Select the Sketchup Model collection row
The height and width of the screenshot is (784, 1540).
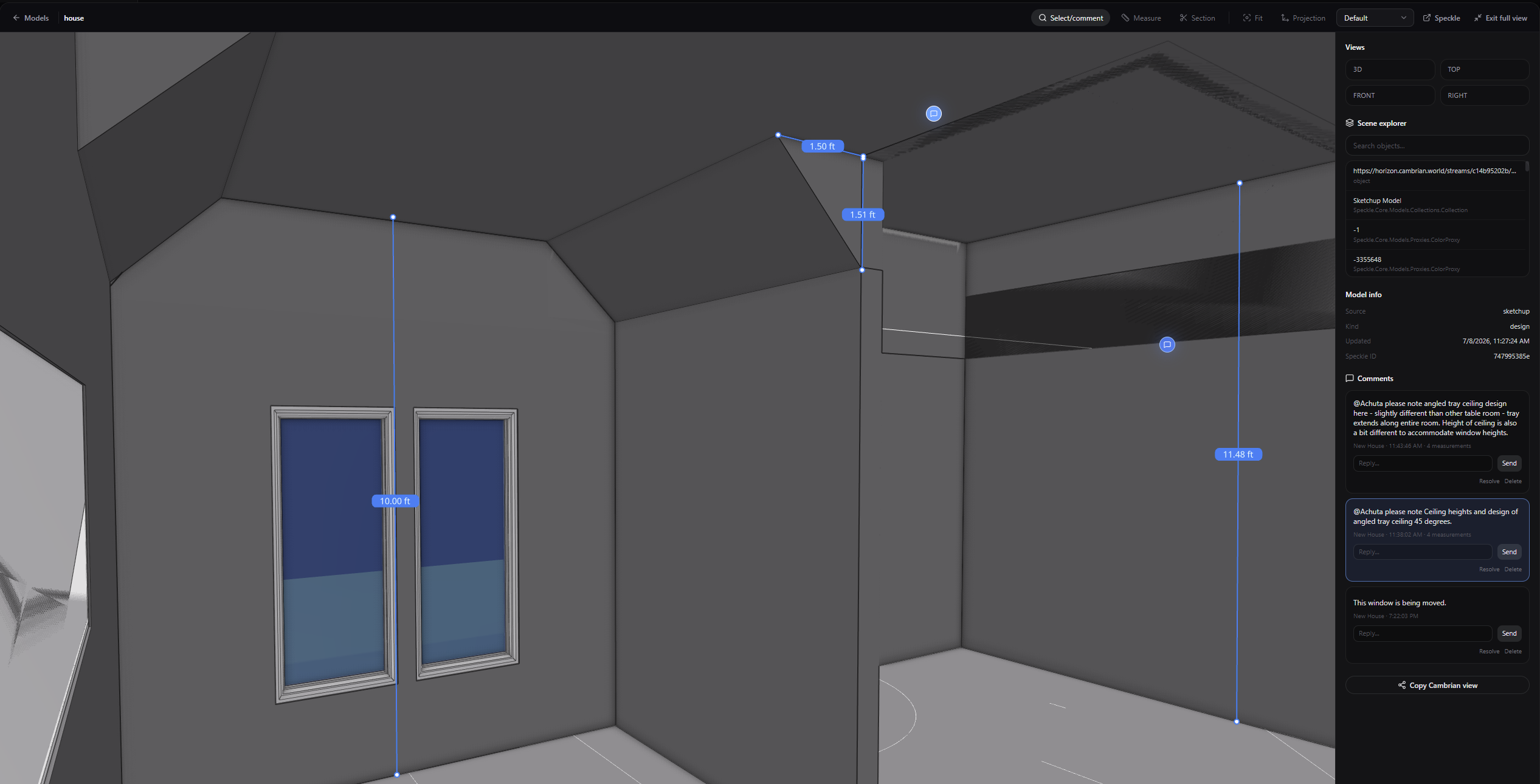tap(1435, 205)
